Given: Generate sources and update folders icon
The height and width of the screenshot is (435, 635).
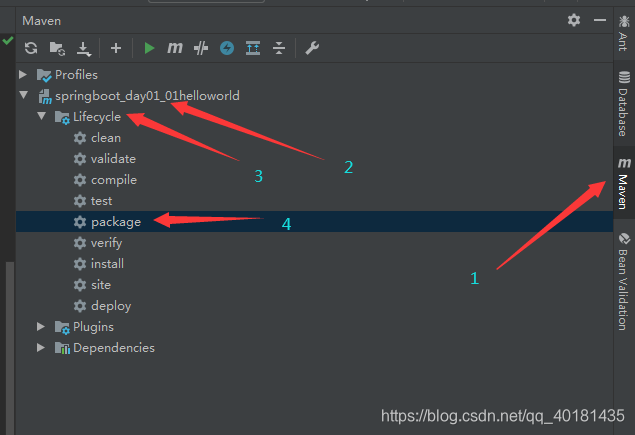Looking at the screenshot, I should [x=58, y=48].
